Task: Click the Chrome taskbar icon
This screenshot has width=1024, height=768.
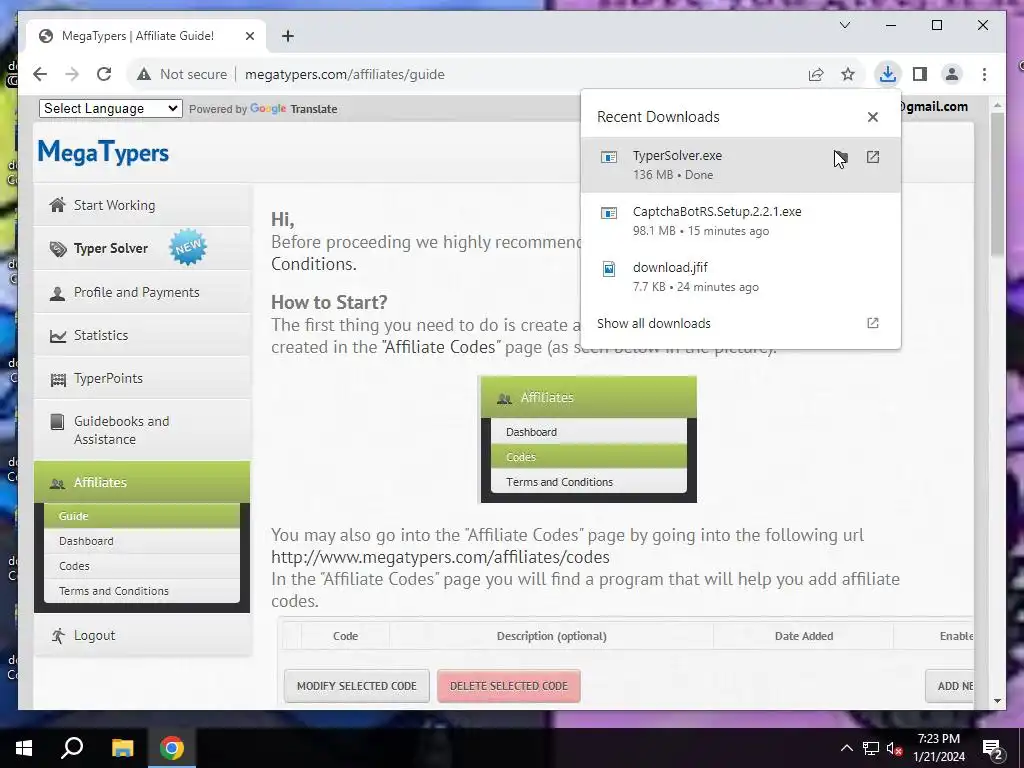Action: (x=172, y=748)
